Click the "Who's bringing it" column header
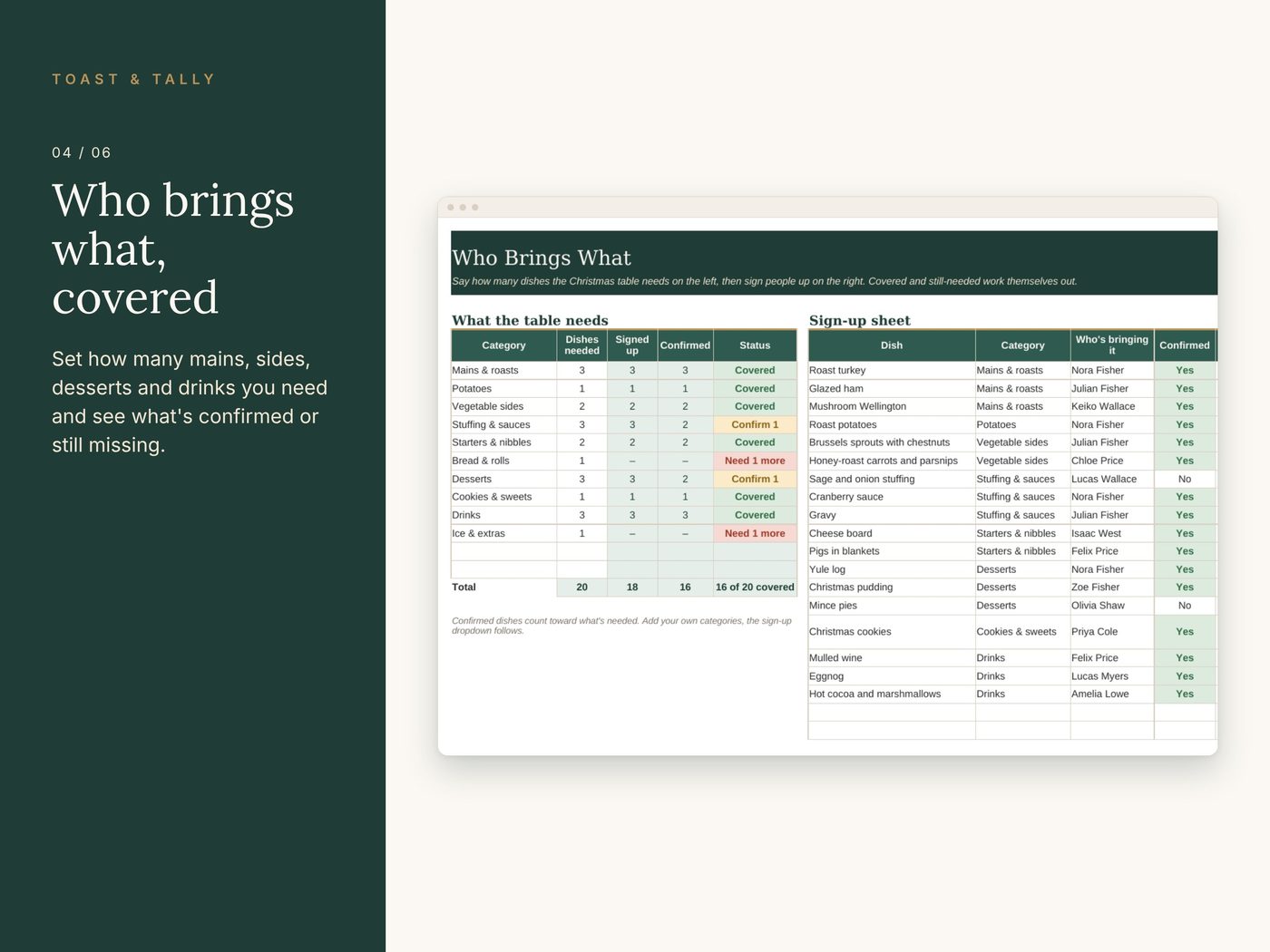The height and width of the screenshot is (952, 1270). pos(1112,345)
